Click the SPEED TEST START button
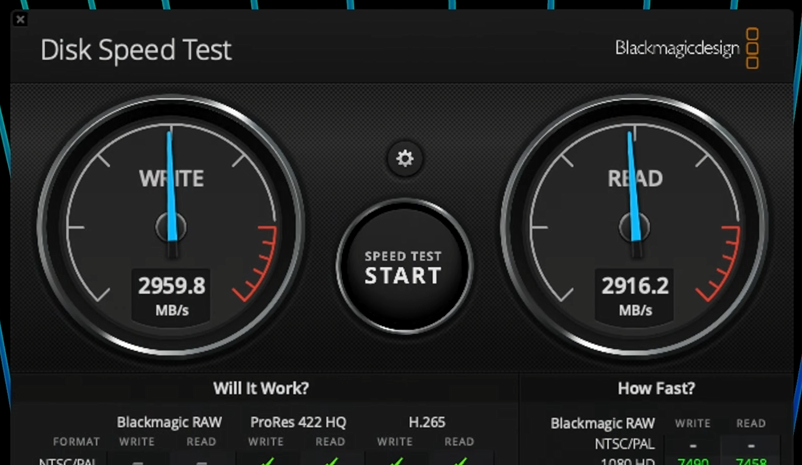This screenshot has height=465, width=802. click(404, 267)
